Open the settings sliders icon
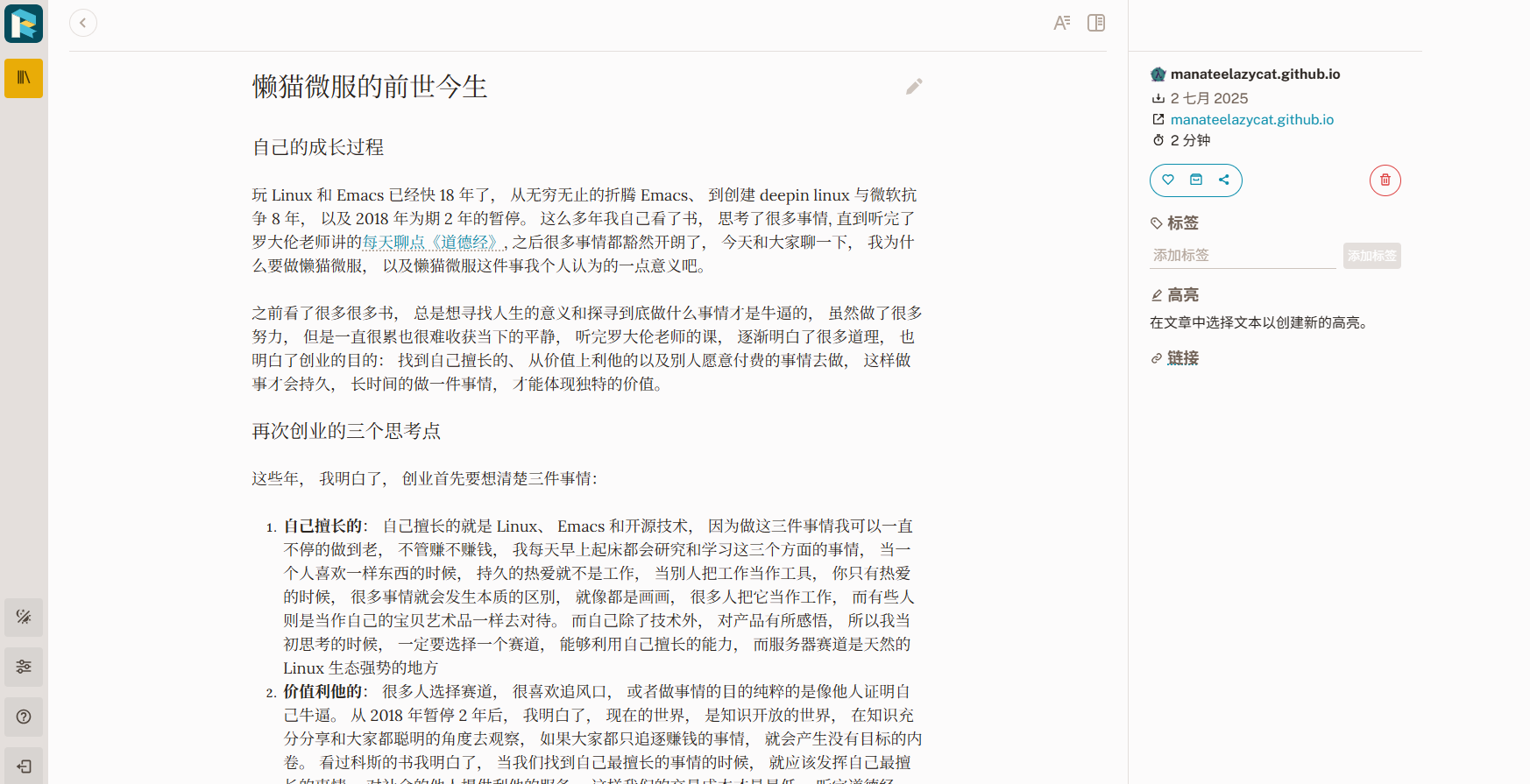The image size is (1530, 784). (24, 667)
